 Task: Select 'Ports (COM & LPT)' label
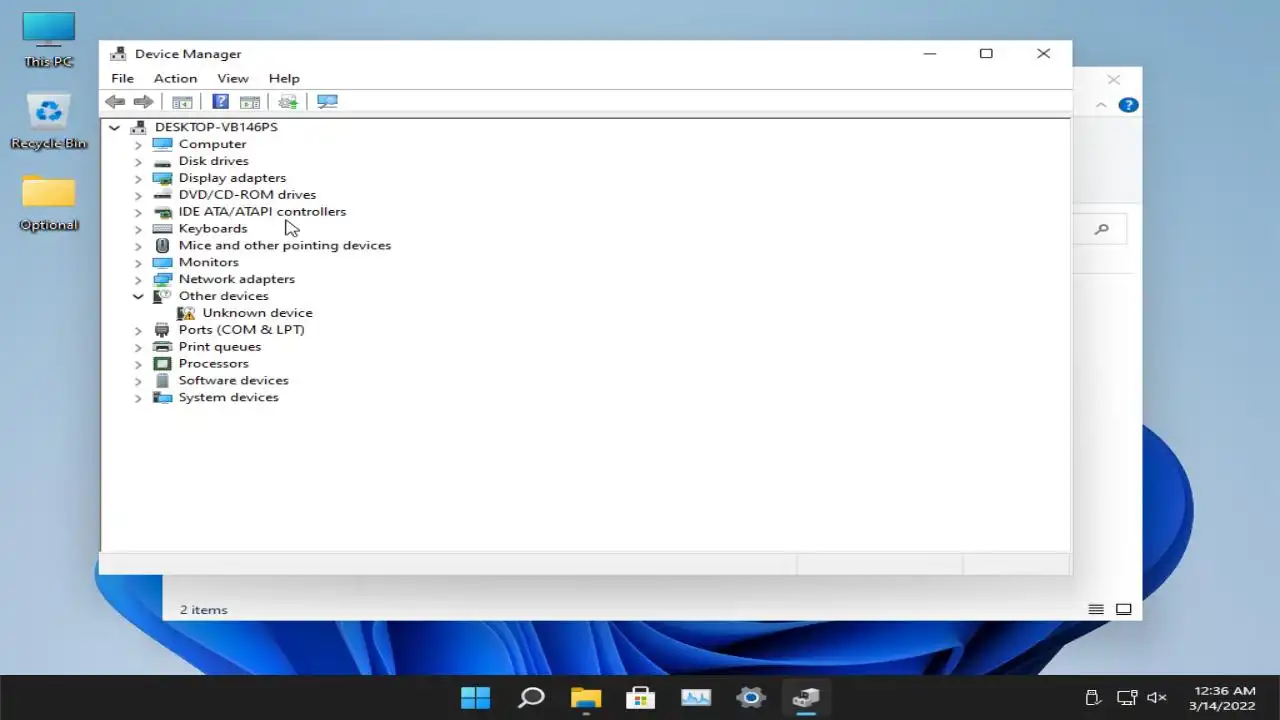coord(242,330)
